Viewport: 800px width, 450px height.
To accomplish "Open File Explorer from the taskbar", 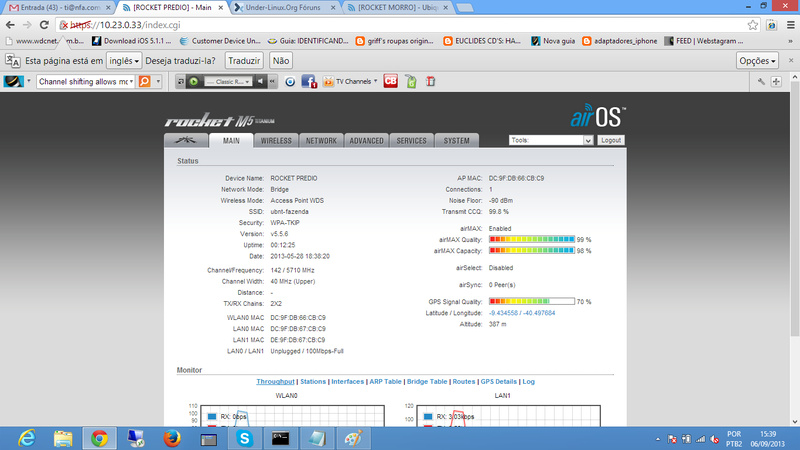I will pos(63,438).
